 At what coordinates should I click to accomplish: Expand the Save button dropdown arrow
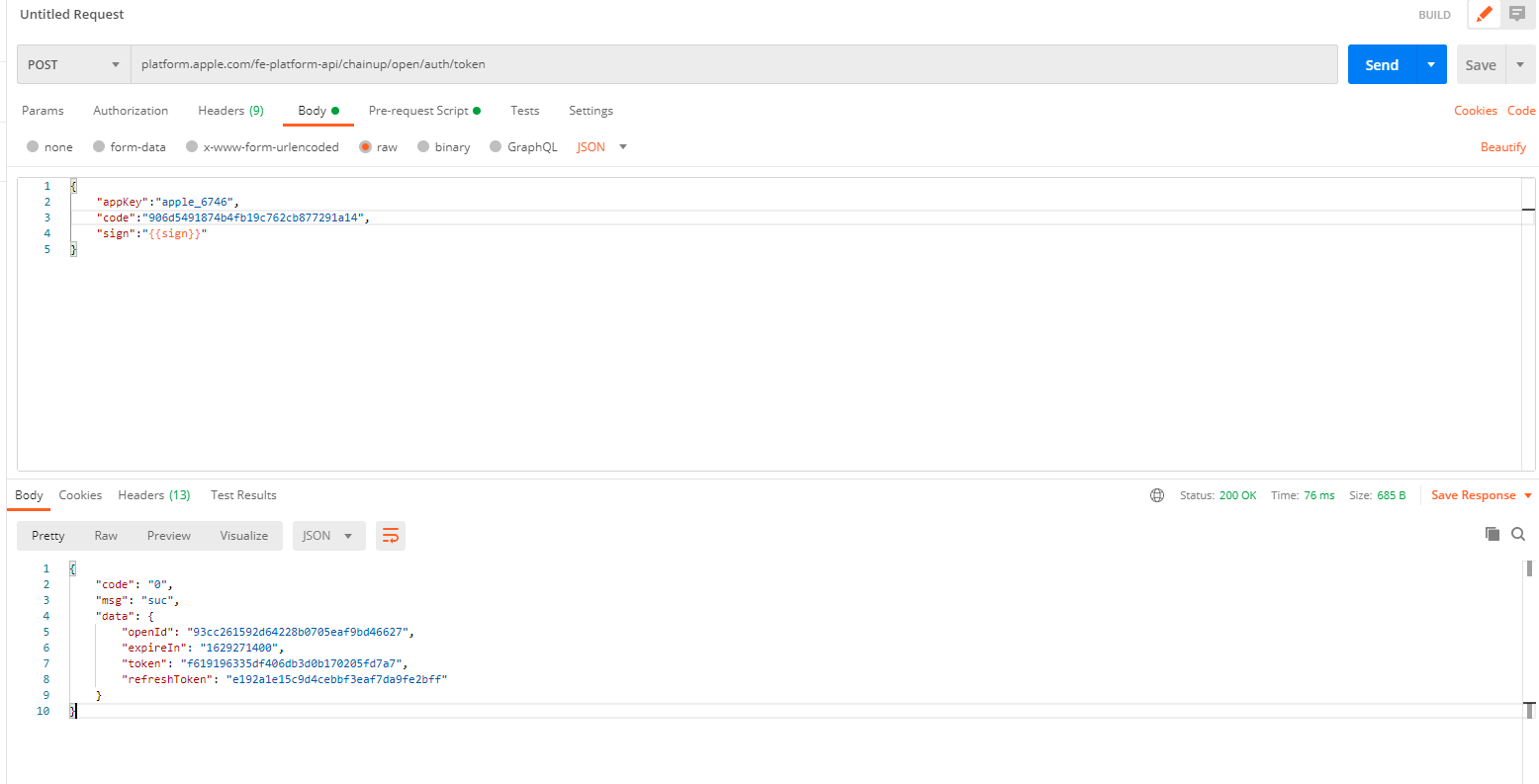coord(1520,64)
